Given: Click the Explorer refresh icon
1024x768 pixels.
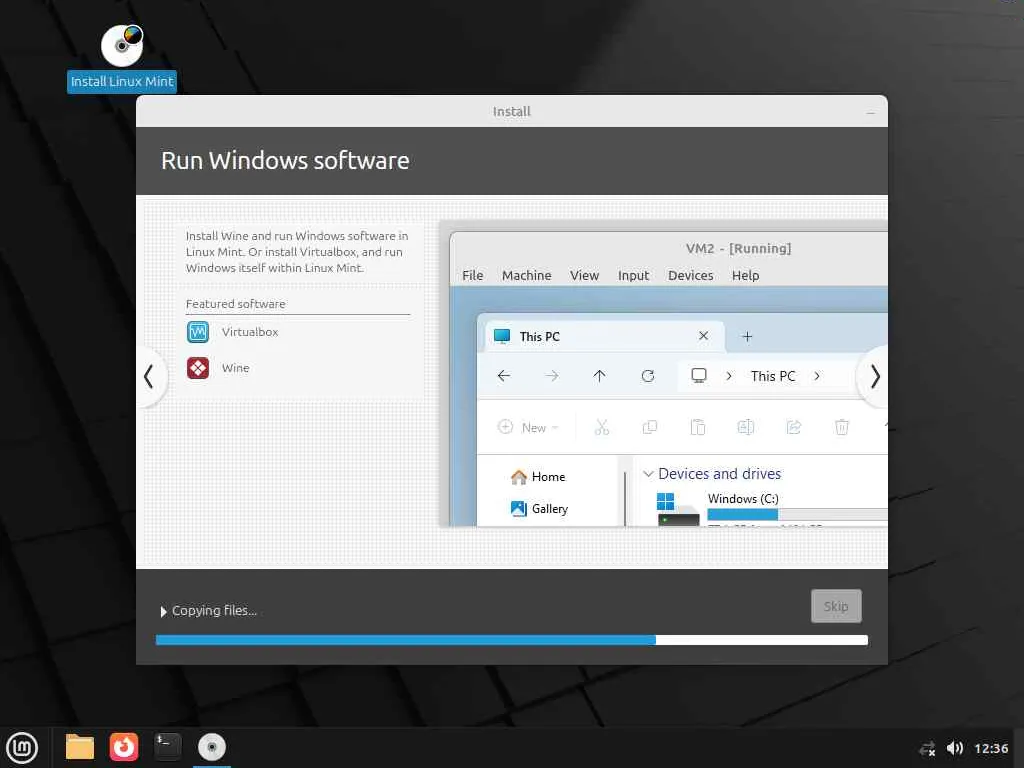Looking at the screenshot, I should [648, 376].
